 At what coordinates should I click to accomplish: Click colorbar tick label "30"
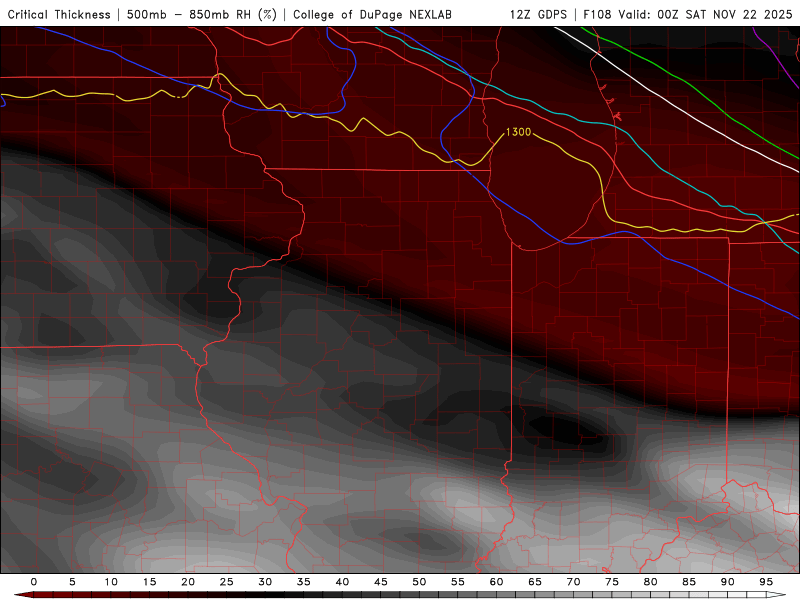click(x=265, y=582)
